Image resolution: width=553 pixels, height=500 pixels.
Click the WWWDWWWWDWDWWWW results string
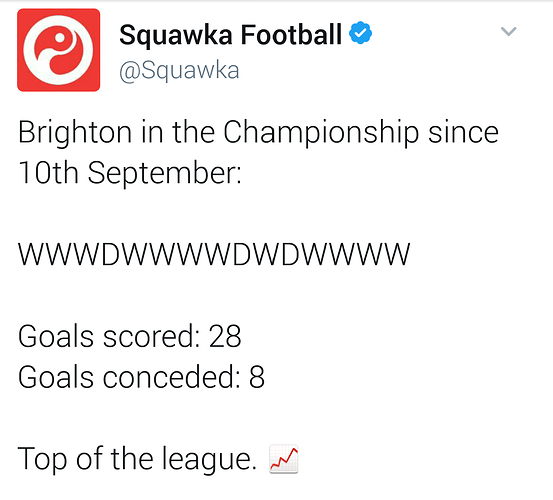(x=214, y=254)
